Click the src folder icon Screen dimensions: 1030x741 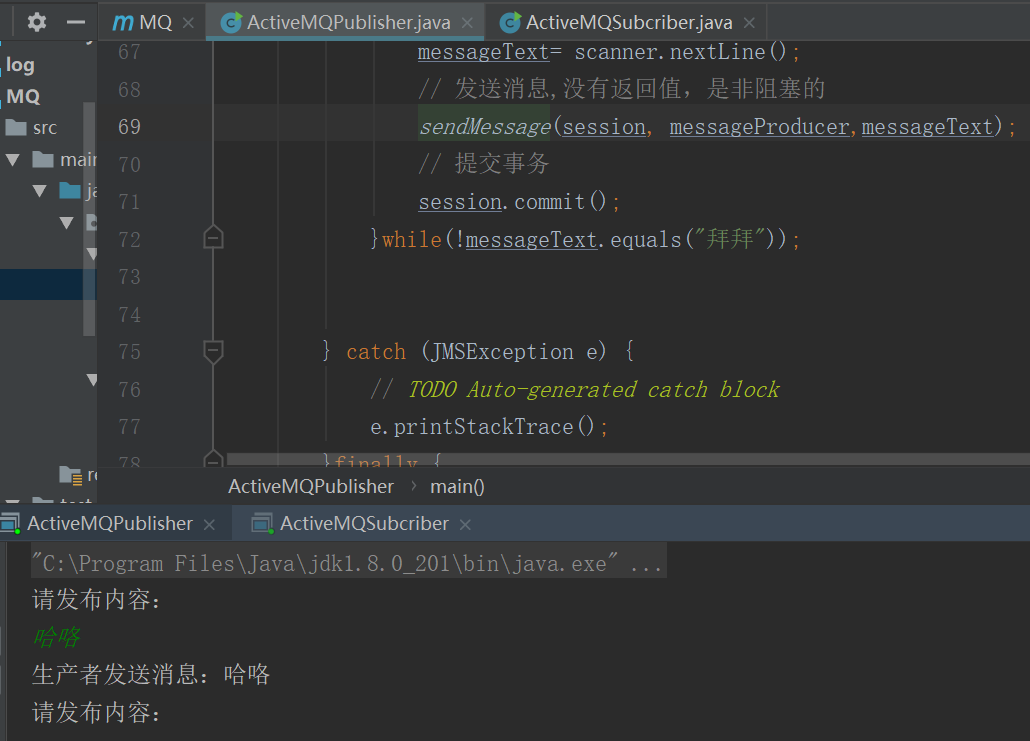(16, 127)
